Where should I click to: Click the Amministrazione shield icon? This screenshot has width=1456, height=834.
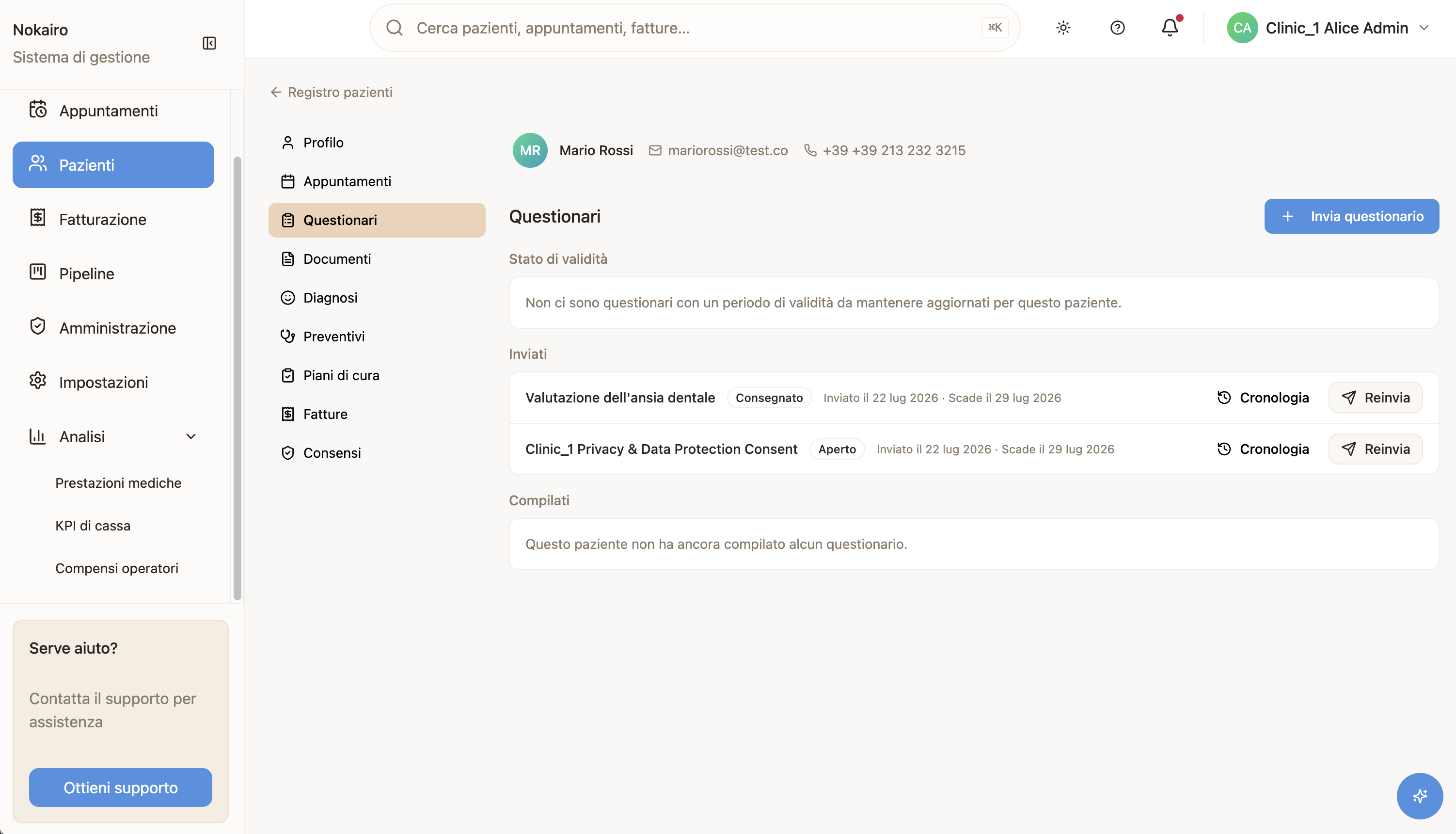[x=38, y=326]
